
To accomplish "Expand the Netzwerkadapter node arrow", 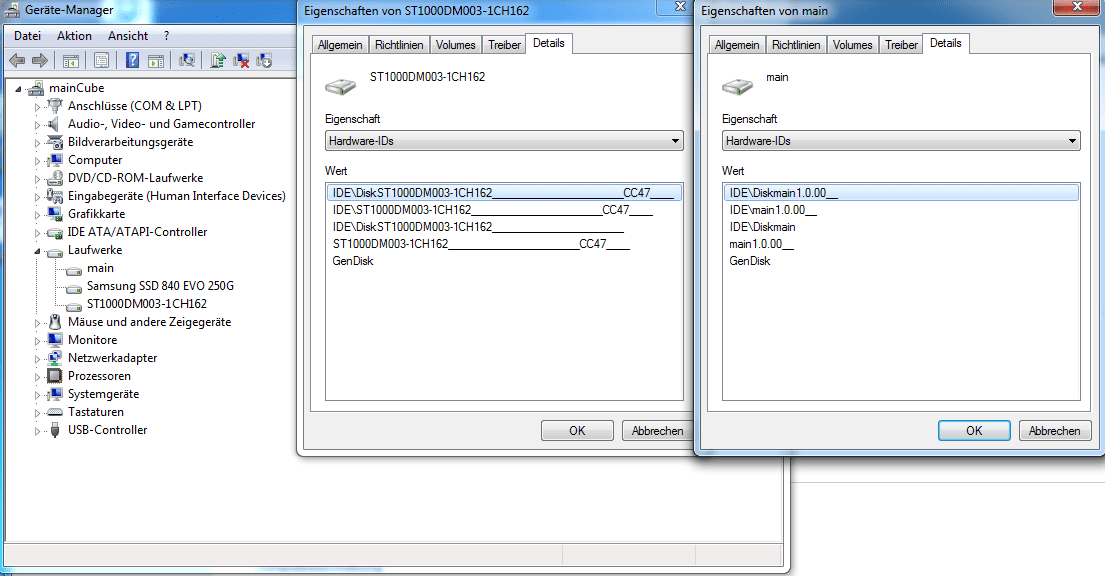I will pos(37,359).
